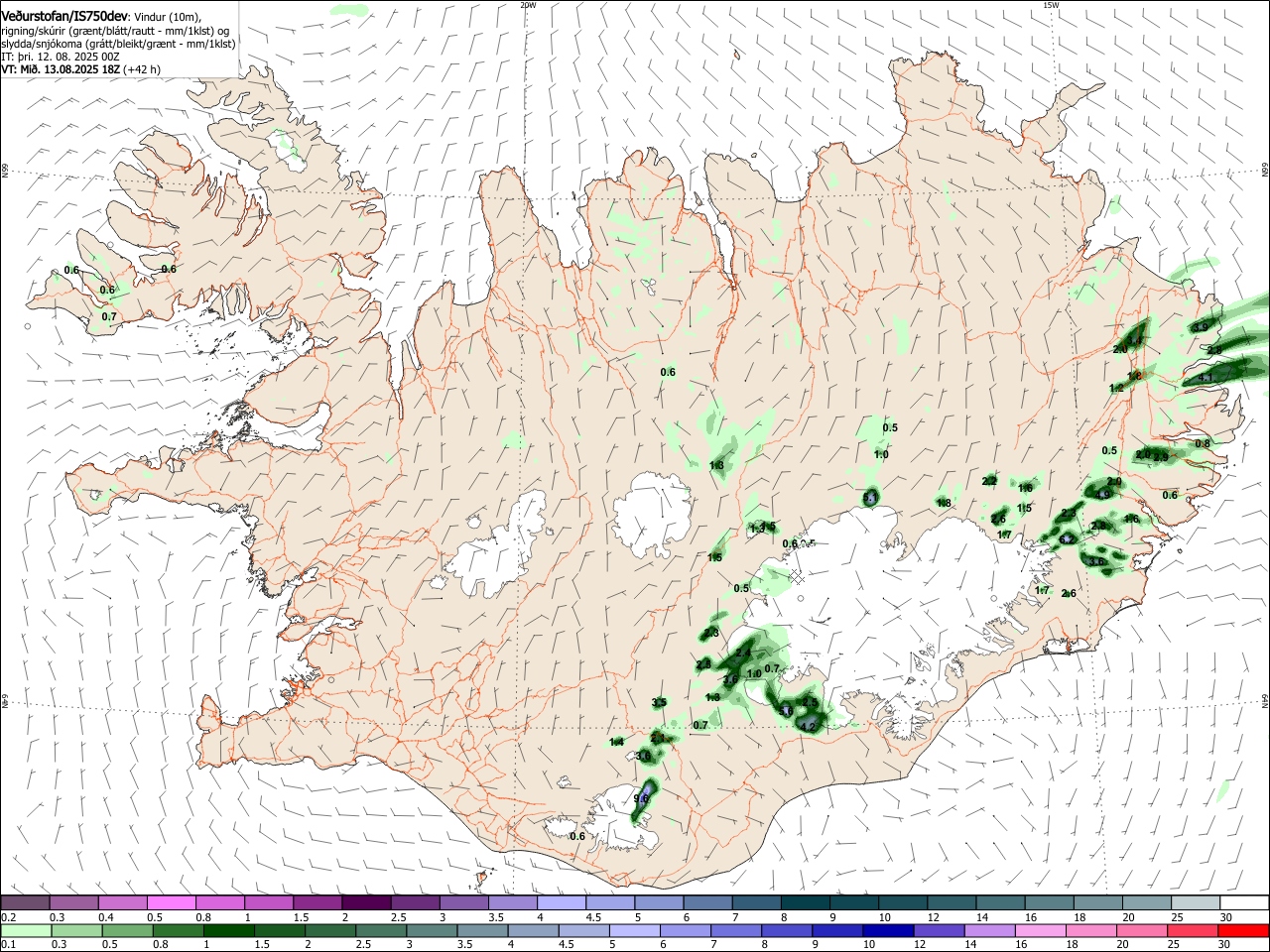Pick the pink 20 swatch in rain scale
This screenshot has width=1270, height=952.
[1140, 930]
